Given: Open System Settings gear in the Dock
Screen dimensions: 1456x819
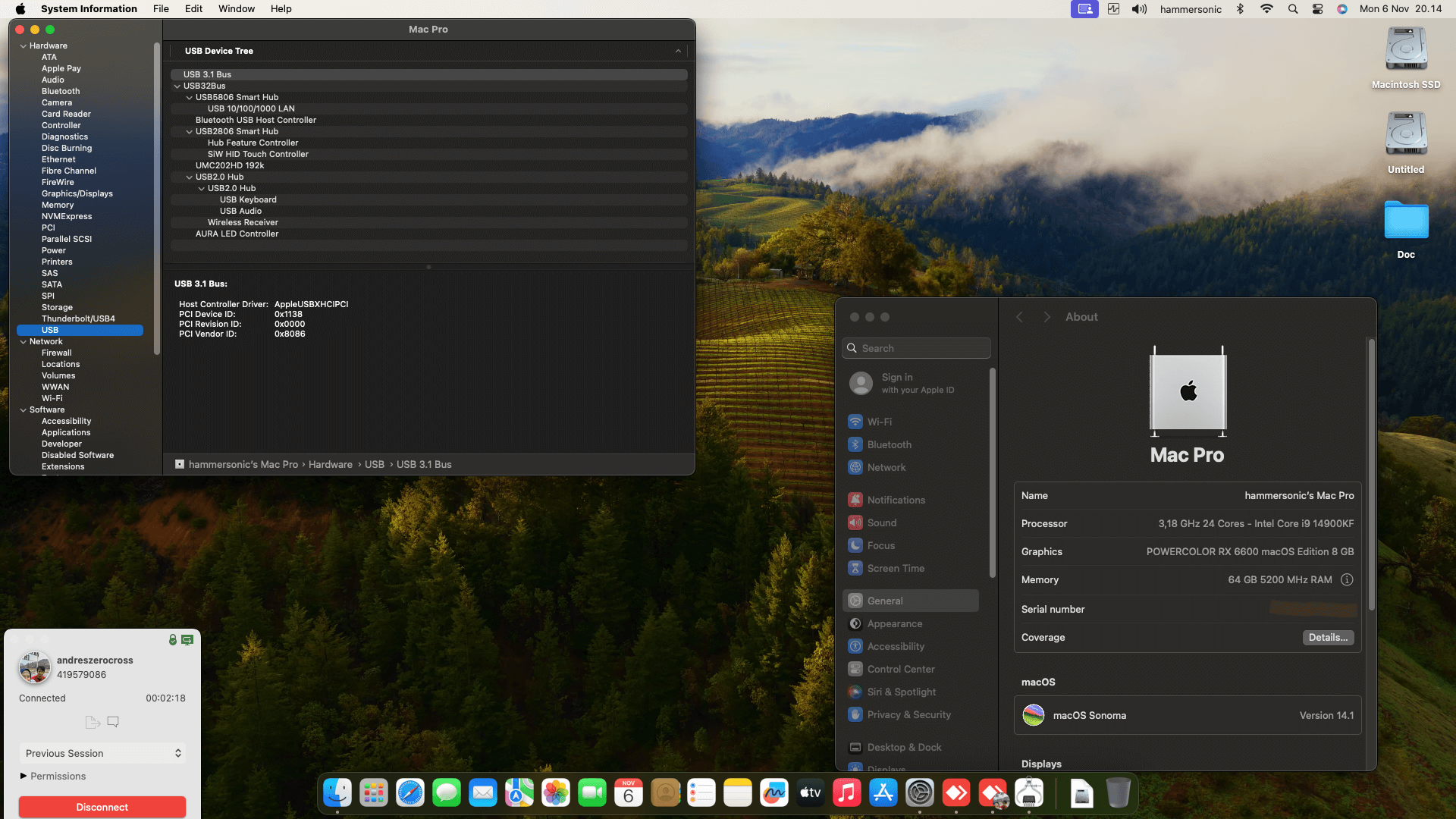Looking at the screenshot, I should tap(920, 793).
